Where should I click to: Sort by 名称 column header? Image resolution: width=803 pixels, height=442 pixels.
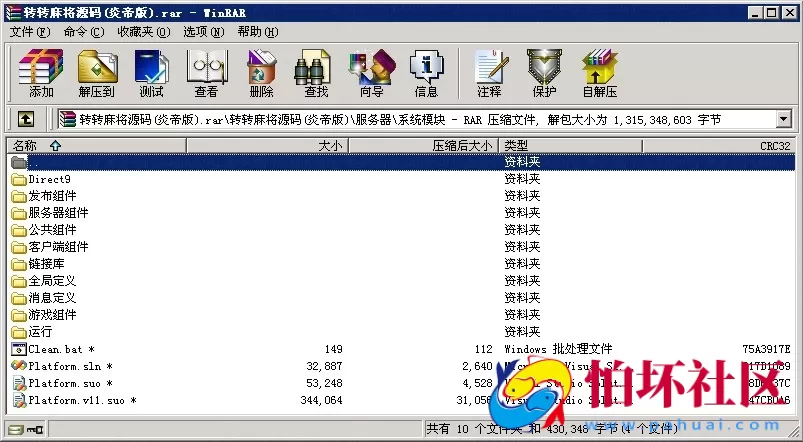point(97,146)
